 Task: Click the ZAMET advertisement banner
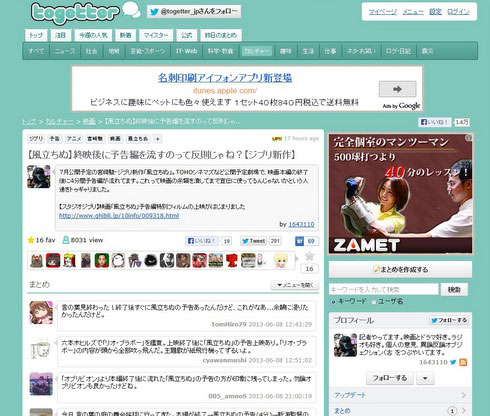tap(400, 194)
